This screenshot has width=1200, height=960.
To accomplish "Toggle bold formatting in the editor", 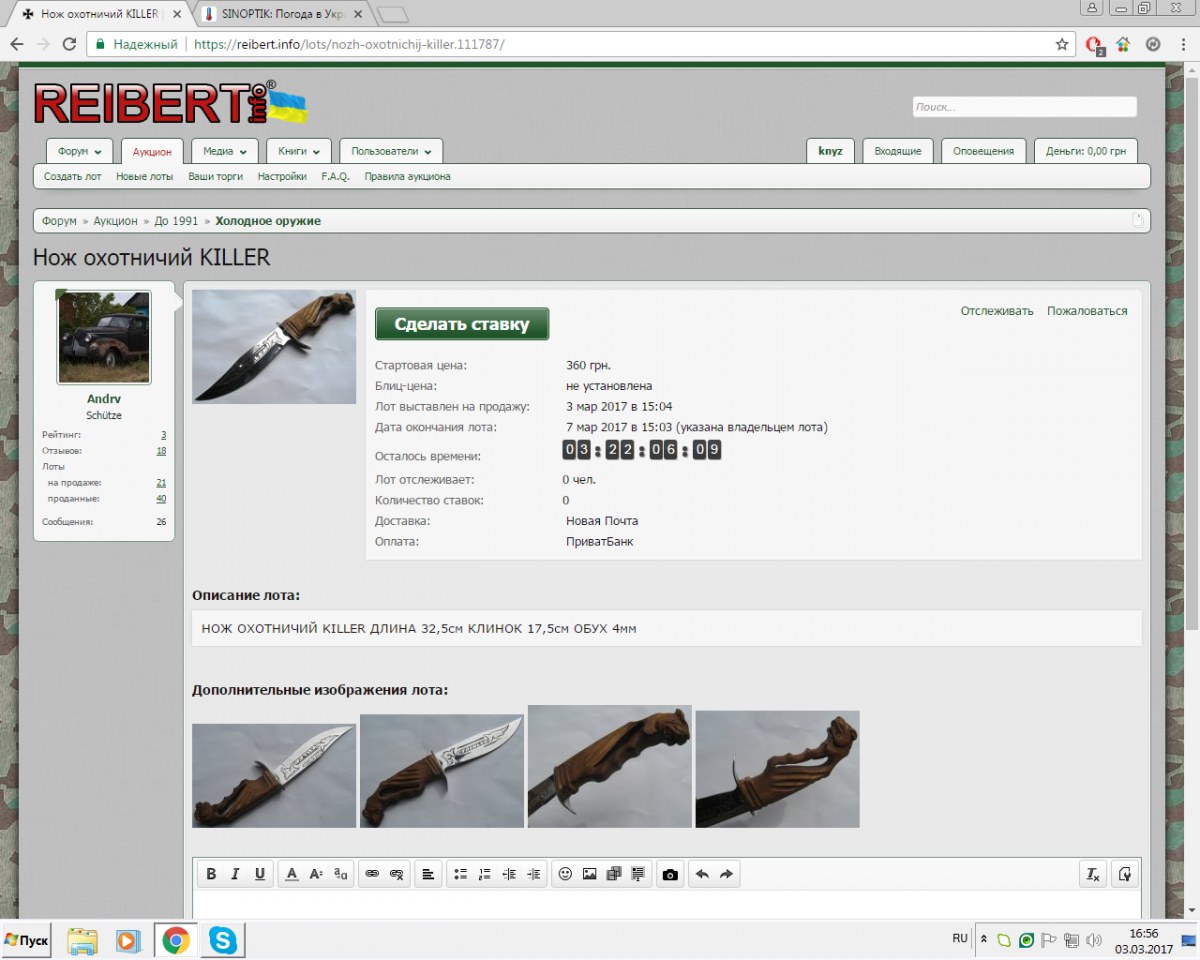I will [211, 874].
